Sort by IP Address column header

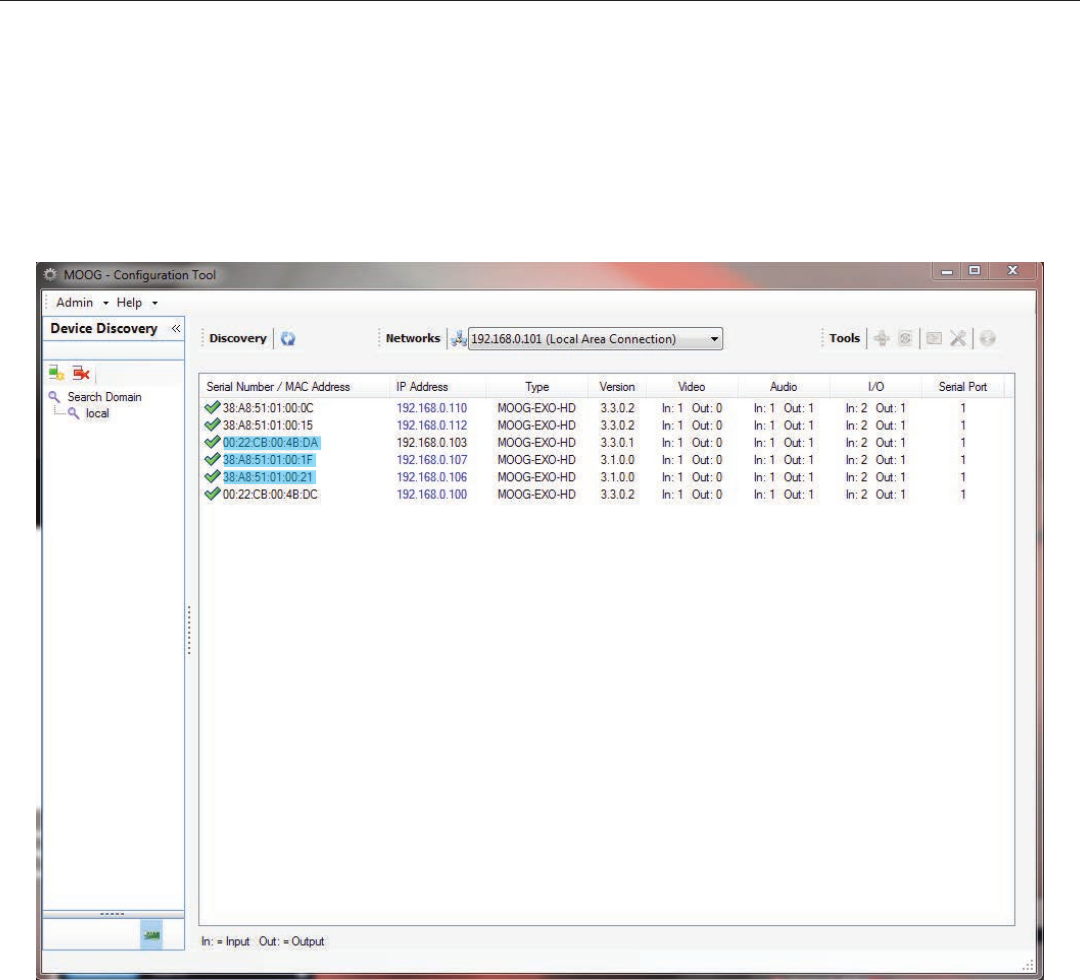(422, 387)
